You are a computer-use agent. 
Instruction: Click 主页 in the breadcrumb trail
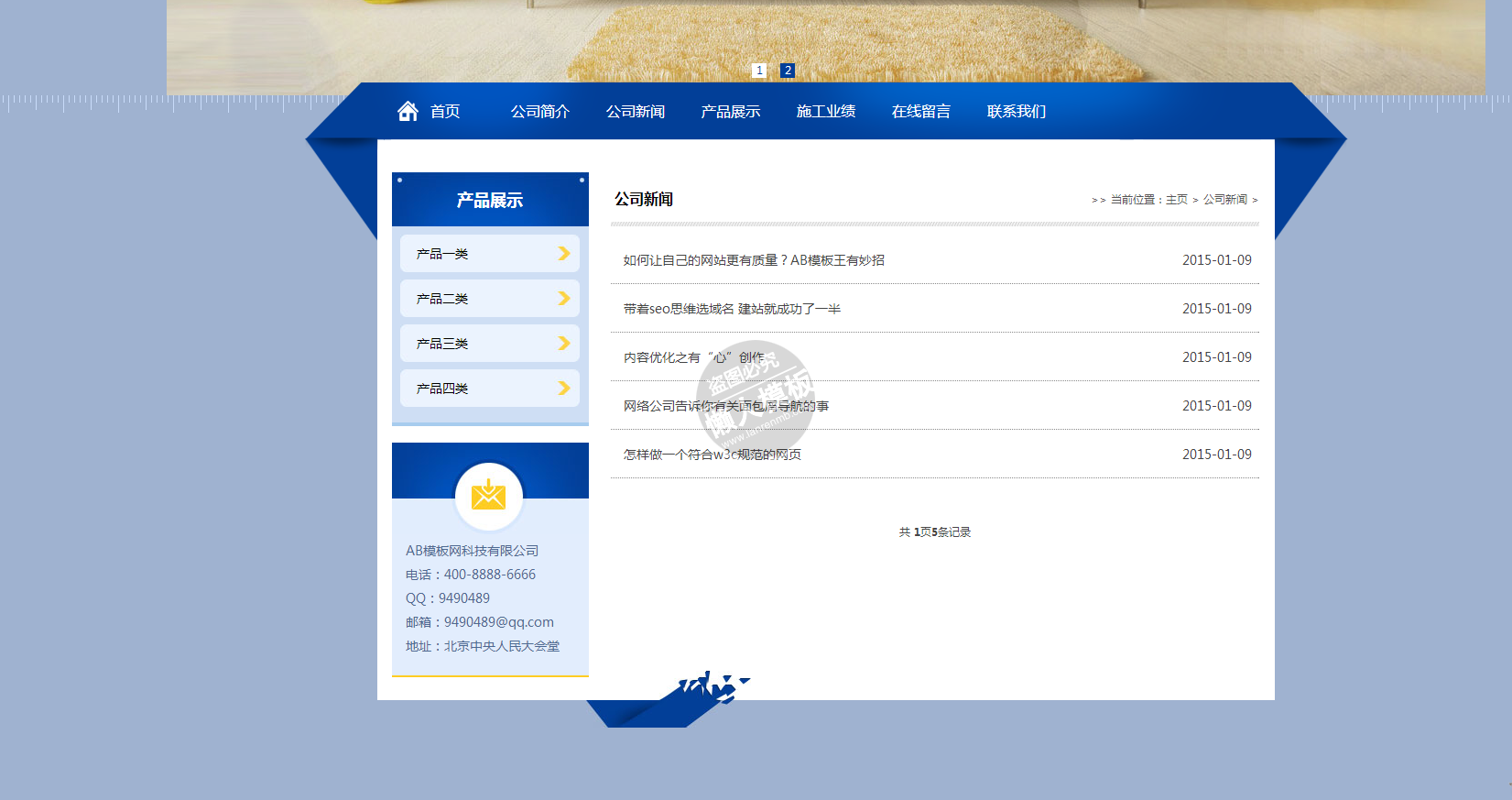point(1177,200)
